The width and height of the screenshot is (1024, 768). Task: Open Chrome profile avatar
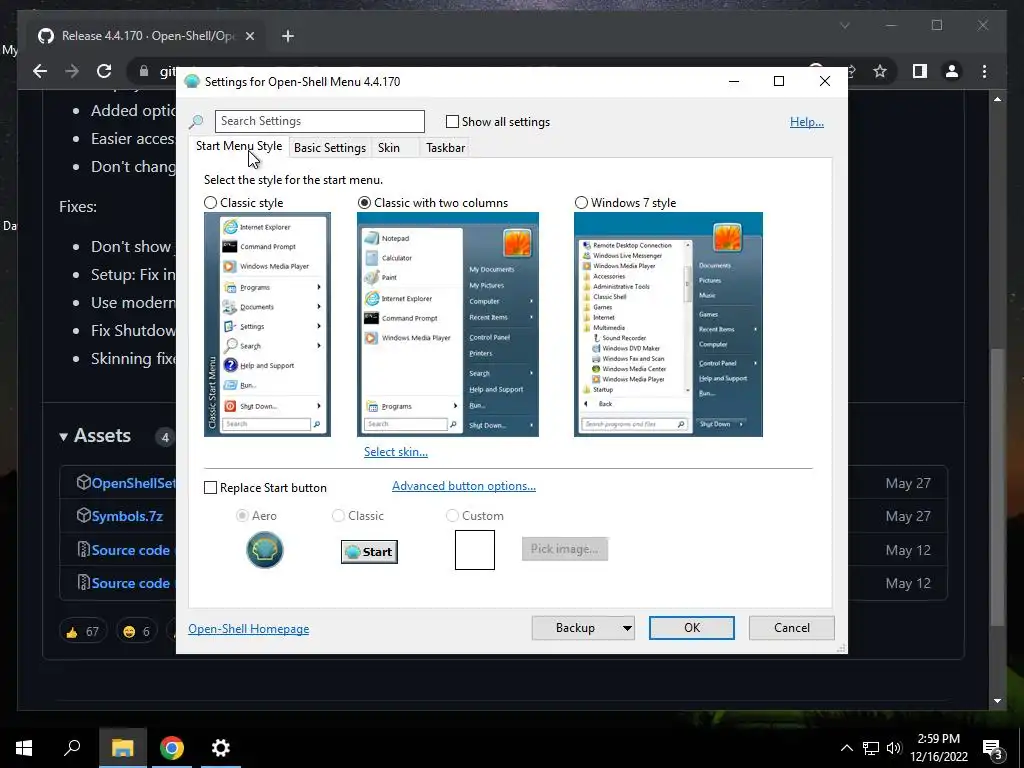[952, 71]
